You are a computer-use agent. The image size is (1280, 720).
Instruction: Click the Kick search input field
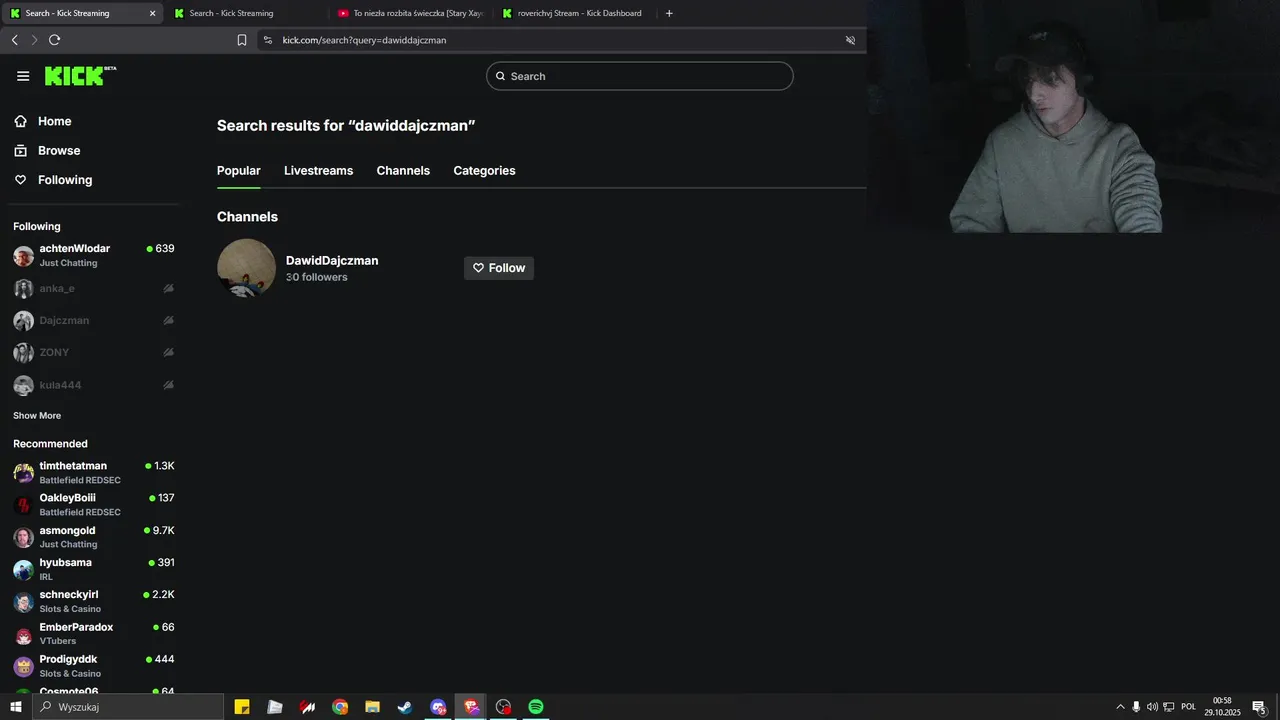pyautogui.click(x=640, y=76)
